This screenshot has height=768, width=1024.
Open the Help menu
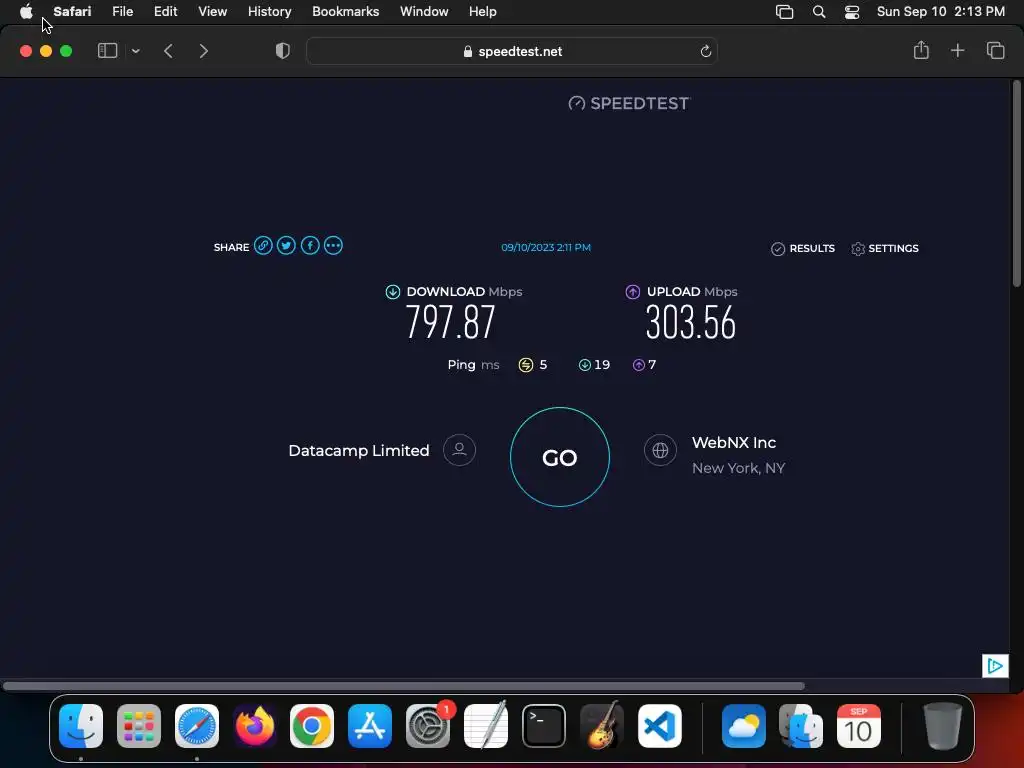(483, 11)
